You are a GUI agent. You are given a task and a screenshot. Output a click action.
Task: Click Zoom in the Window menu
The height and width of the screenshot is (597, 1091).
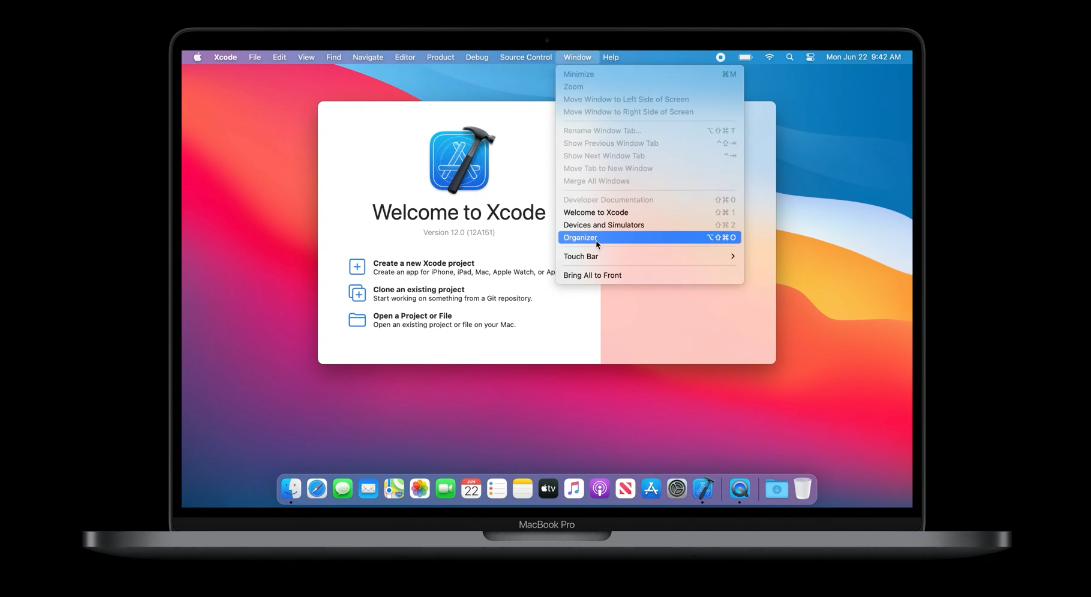pos(649,86)
